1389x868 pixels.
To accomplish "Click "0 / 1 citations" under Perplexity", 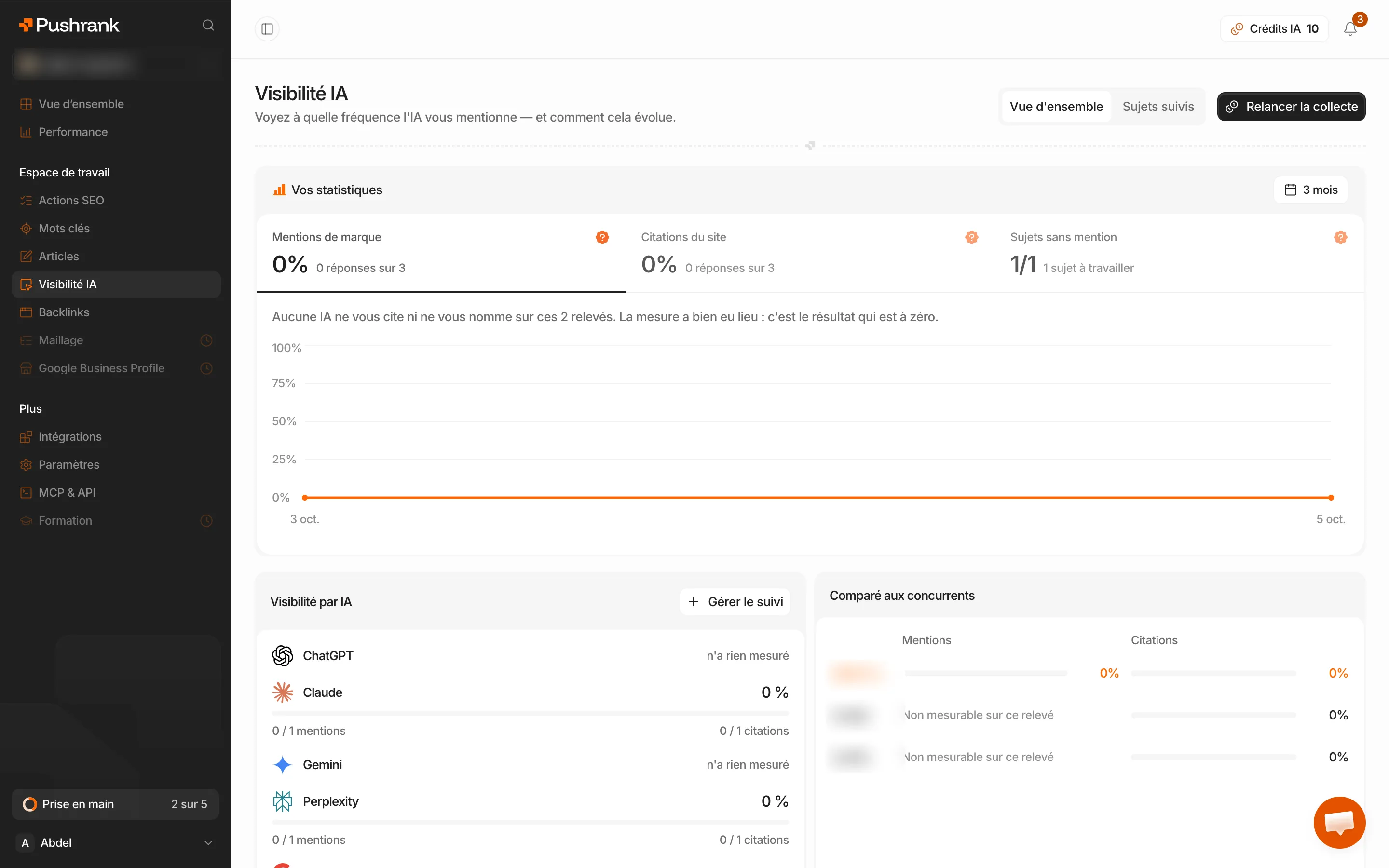I will [x=754, y=840].
